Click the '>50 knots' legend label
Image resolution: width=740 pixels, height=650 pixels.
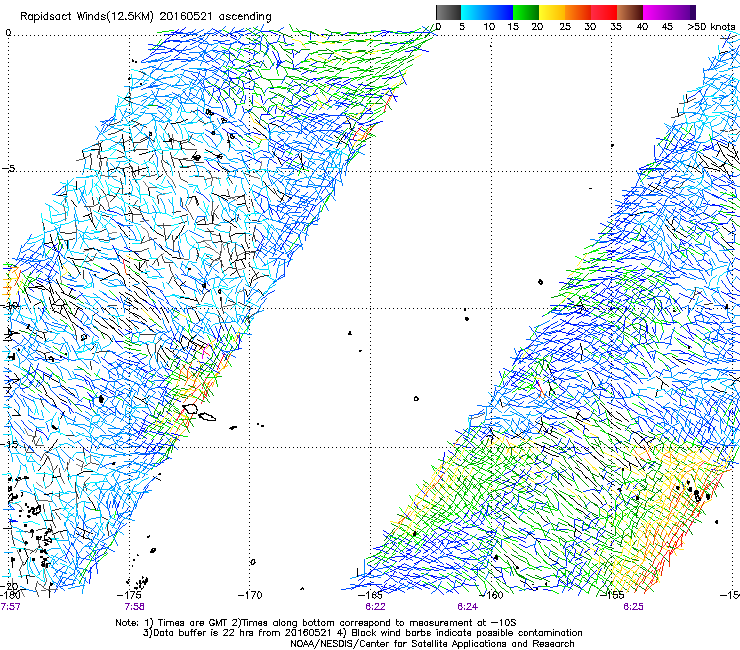pyautogui.click(x=711, y=26)
